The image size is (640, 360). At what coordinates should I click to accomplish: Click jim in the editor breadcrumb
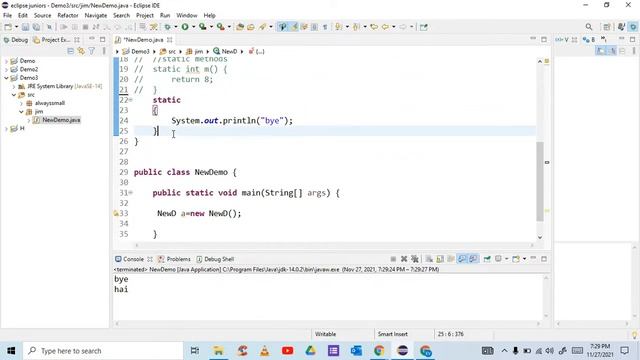pos(195,51)
